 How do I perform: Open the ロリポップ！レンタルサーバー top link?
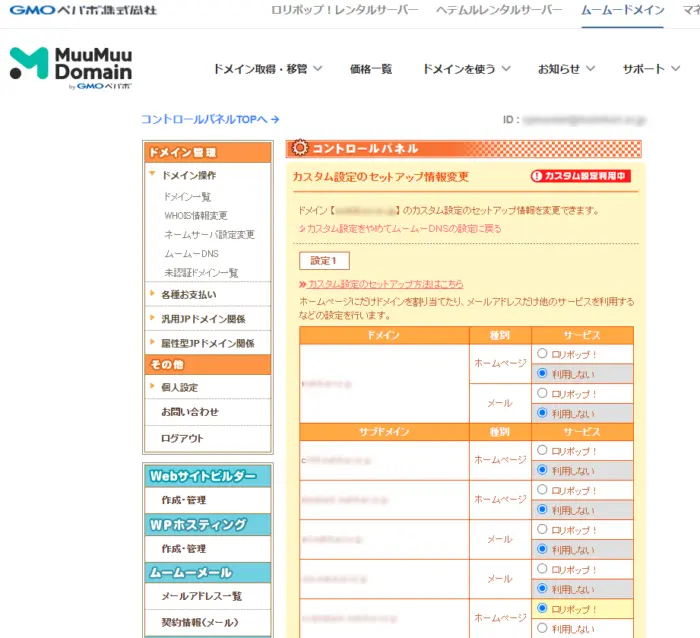point(345,10)
